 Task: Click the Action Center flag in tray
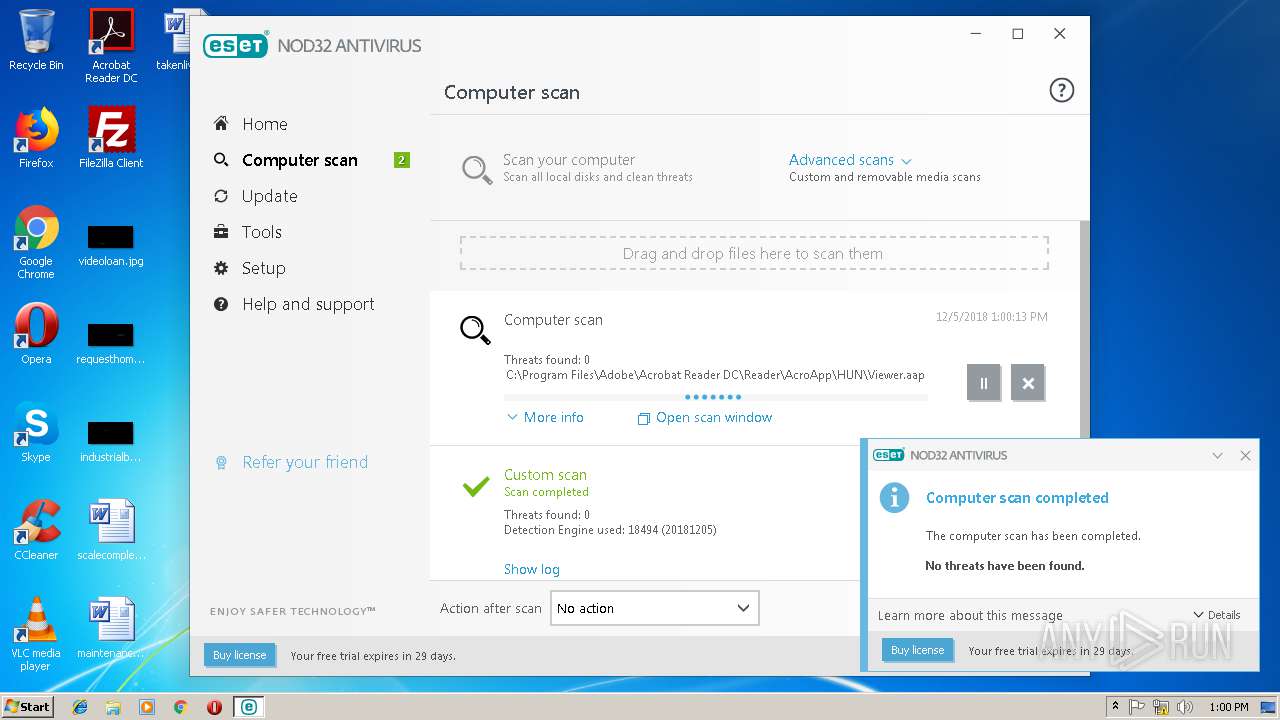click(1138, 707)
